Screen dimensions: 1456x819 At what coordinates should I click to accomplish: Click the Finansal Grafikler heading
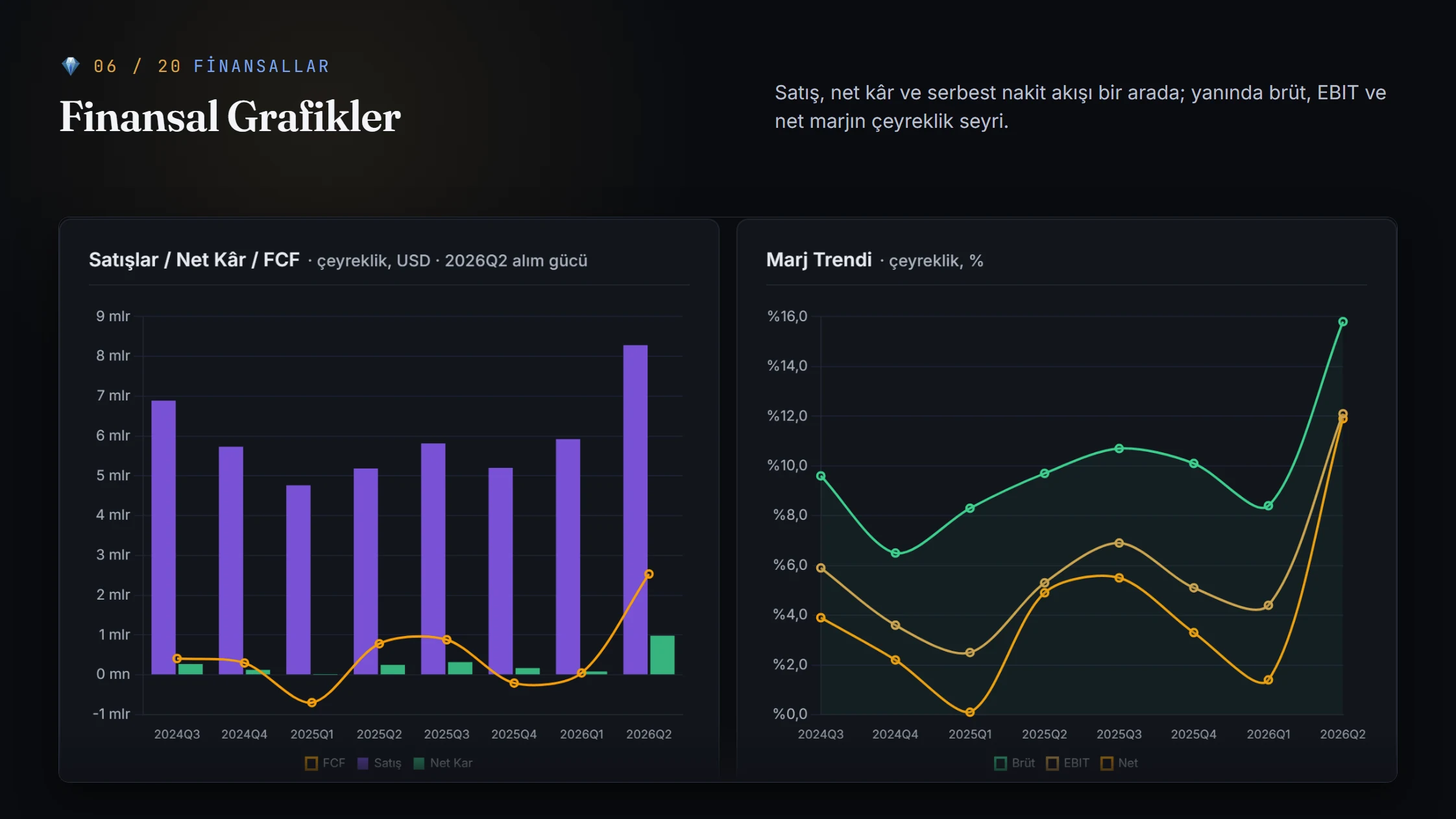tap(230, 117)
